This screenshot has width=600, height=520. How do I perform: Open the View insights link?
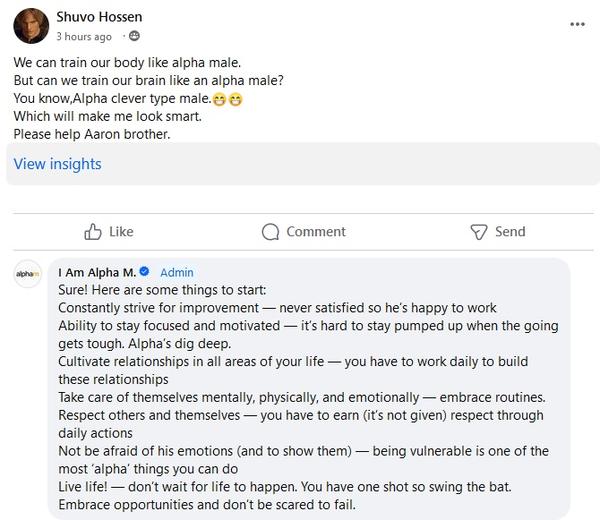pos(57,164)
